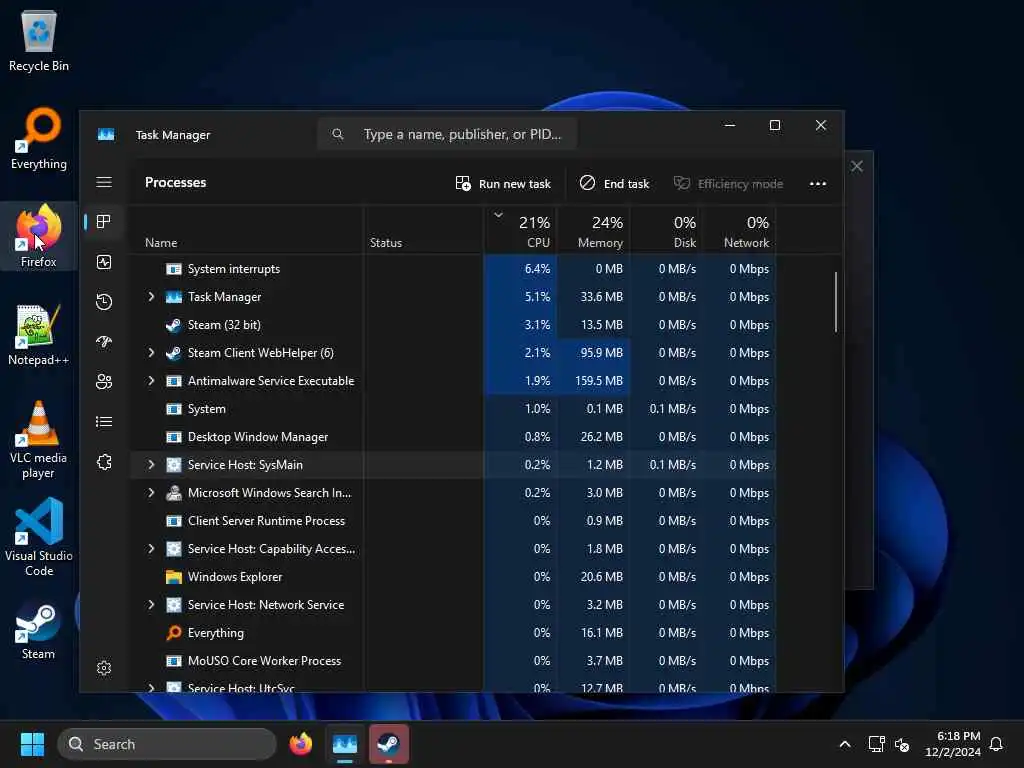The height and width of the screenshot is (768, 1024).
Task: Open the Details sidebar icon
Action: 104,422
